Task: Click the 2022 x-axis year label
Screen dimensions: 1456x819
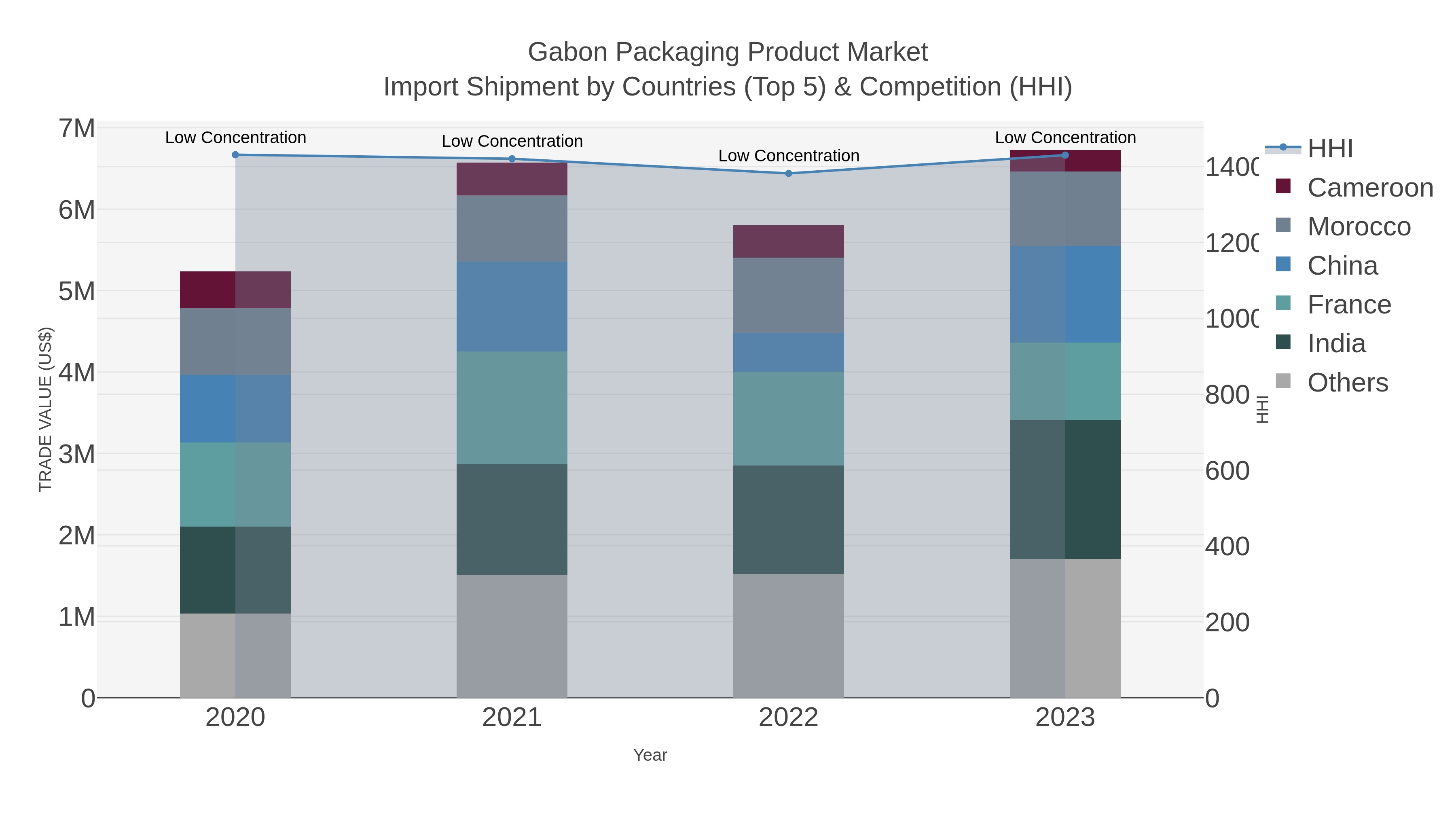Action: coord(789,718)
